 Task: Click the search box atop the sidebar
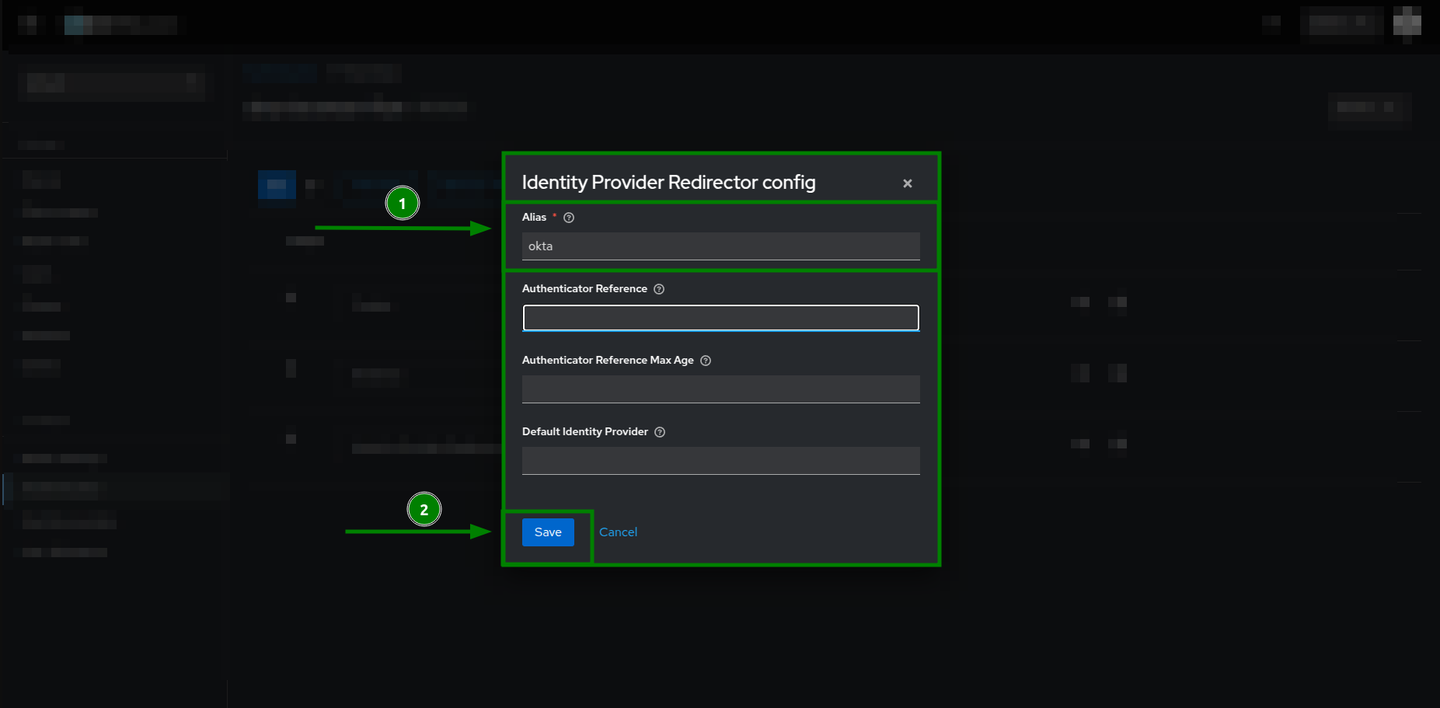(x=111, y=83)
